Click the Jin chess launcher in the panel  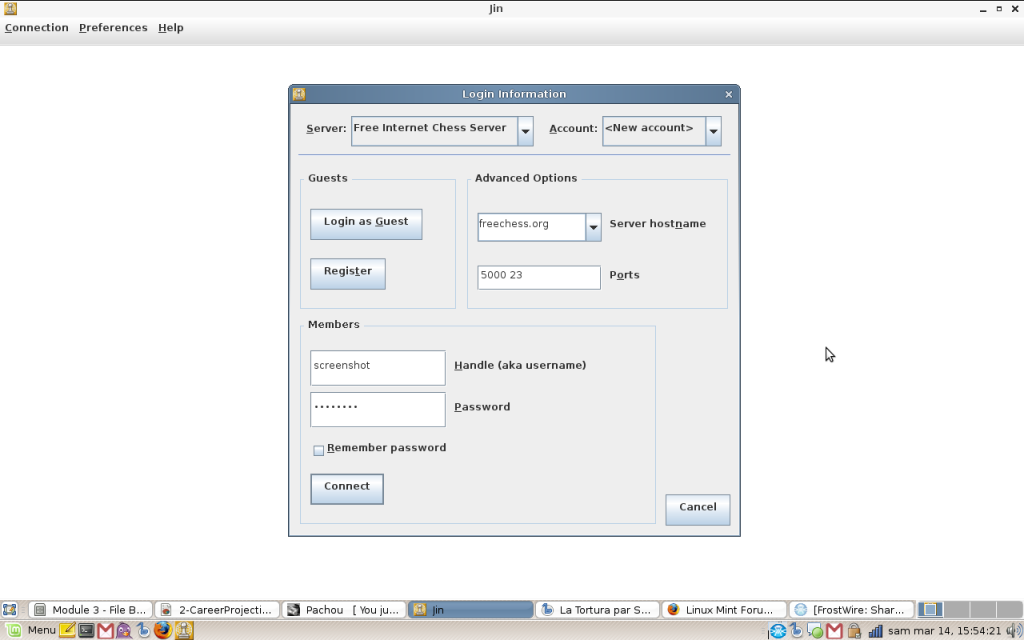pos(184,630)
